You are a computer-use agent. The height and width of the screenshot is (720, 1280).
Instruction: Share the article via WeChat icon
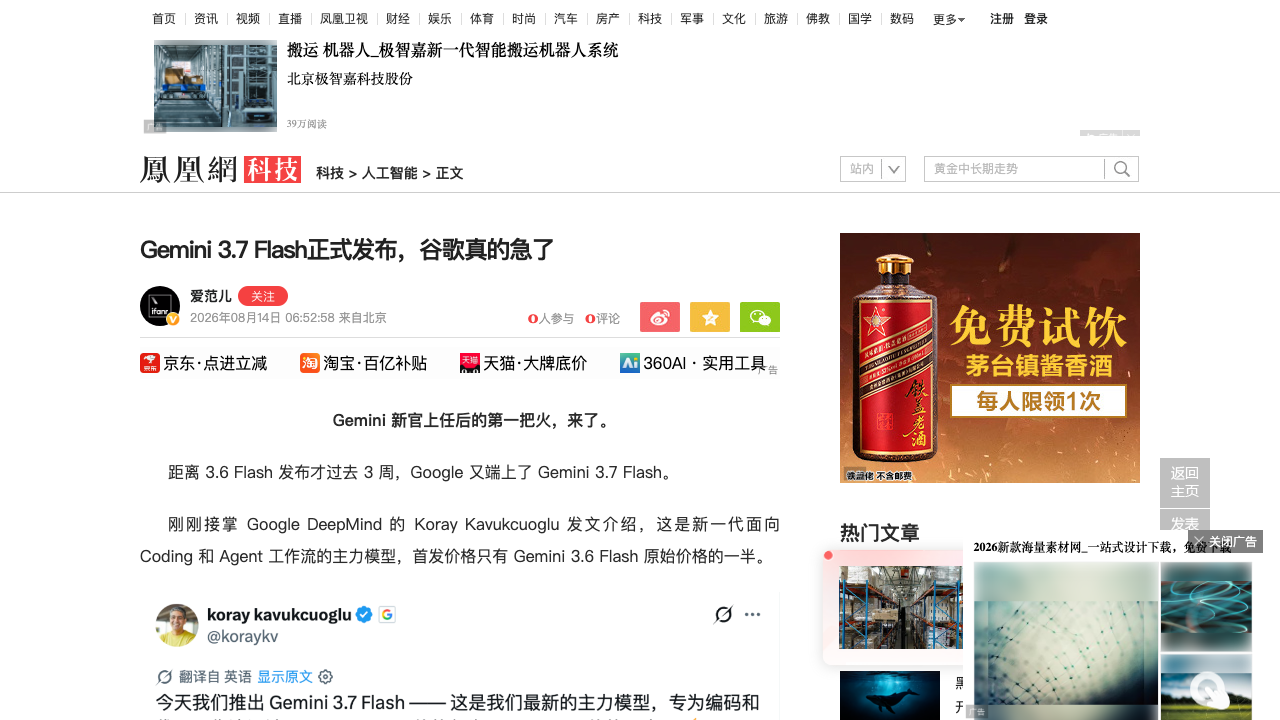760,317
